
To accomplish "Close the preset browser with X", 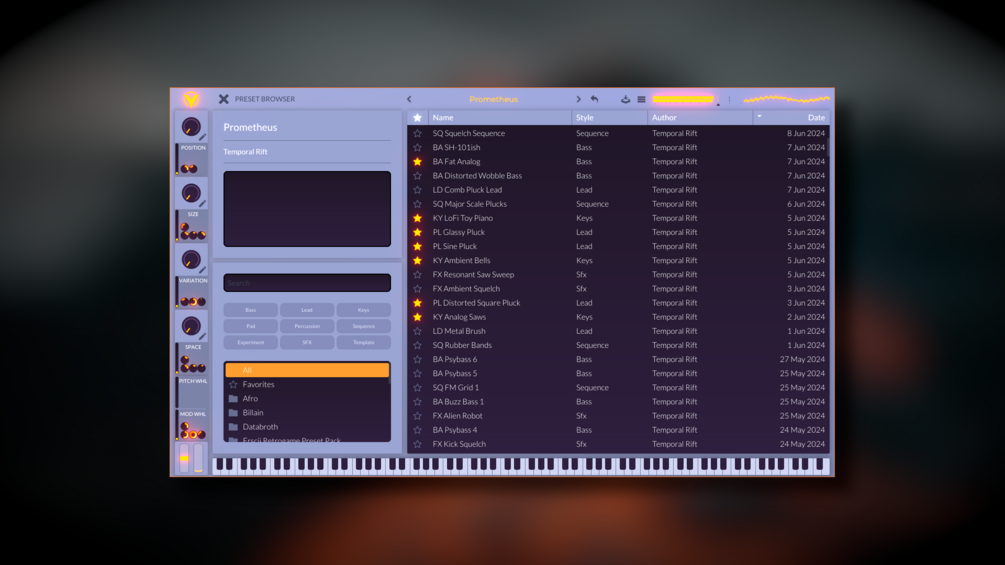I will (x=223, y=99).
